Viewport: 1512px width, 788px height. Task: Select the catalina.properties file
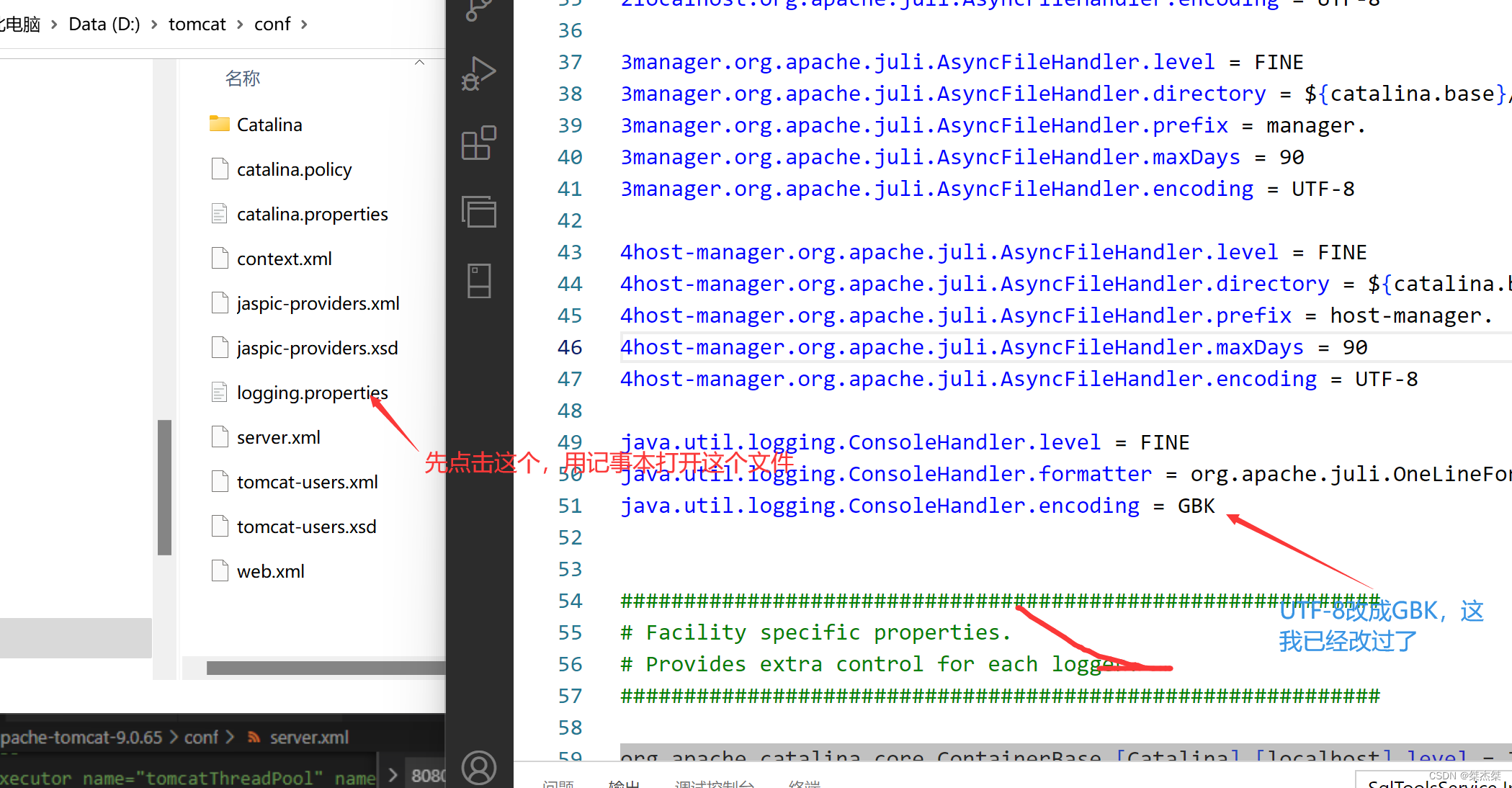(312, 214)
